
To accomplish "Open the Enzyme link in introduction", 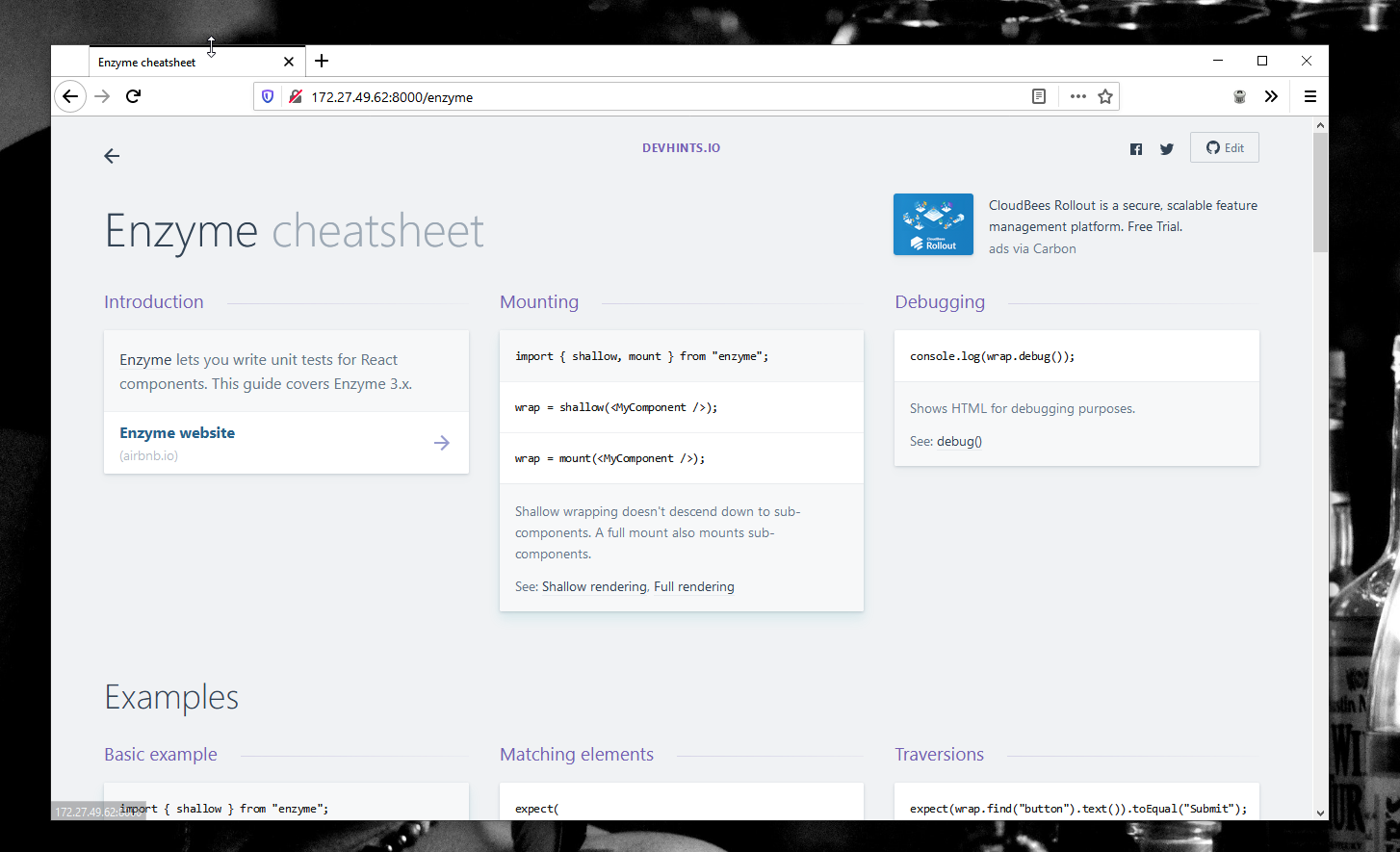I will pyautogui.click(x=145, y=360).
